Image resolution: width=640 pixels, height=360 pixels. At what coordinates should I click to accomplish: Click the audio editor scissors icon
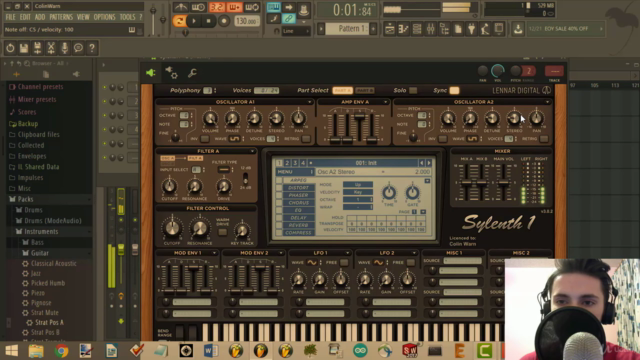[51, 48]
